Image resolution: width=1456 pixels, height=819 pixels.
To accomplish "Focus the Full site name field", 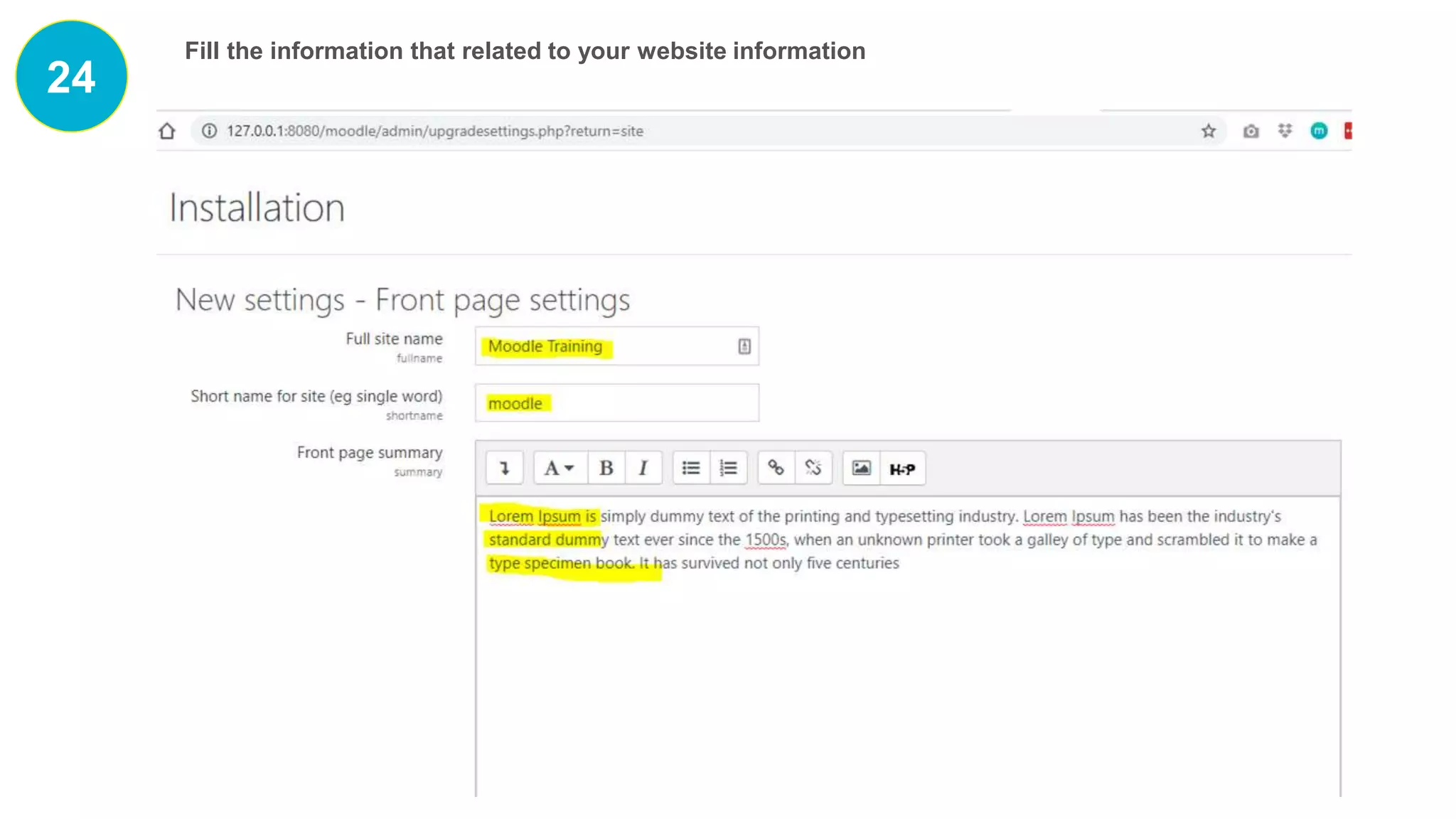I will (617, 346).
